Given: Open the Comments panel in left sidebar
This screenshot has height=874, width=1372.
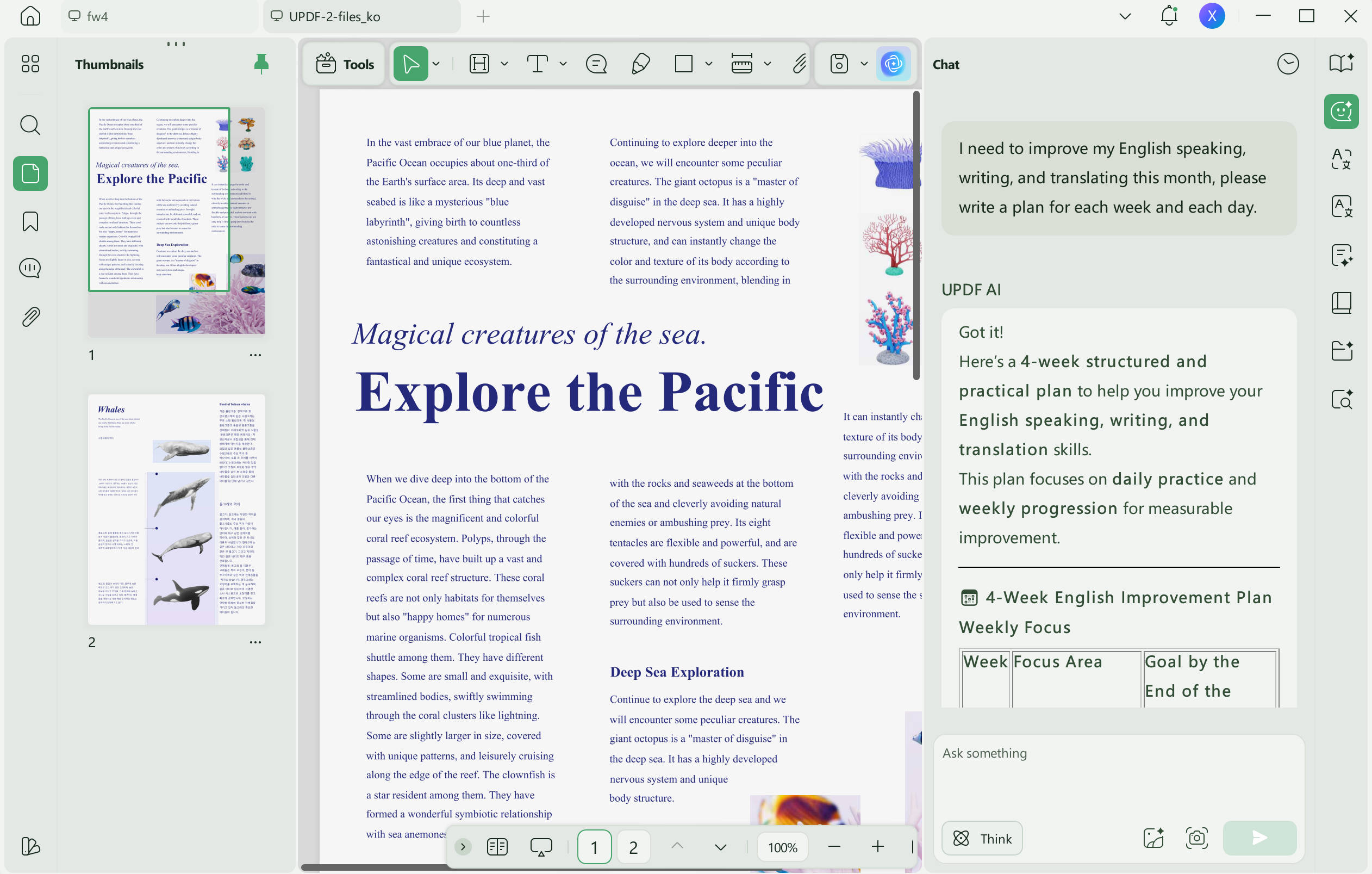Looking at the screenshot, I should [x=30, y=268].
